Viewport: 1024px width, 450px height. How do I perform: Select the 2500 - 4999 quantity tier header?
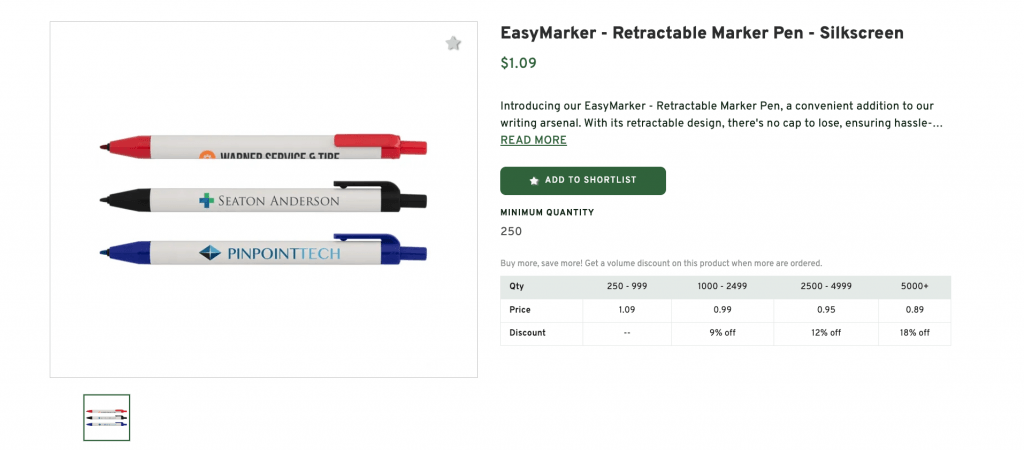(x=825, y=287)
